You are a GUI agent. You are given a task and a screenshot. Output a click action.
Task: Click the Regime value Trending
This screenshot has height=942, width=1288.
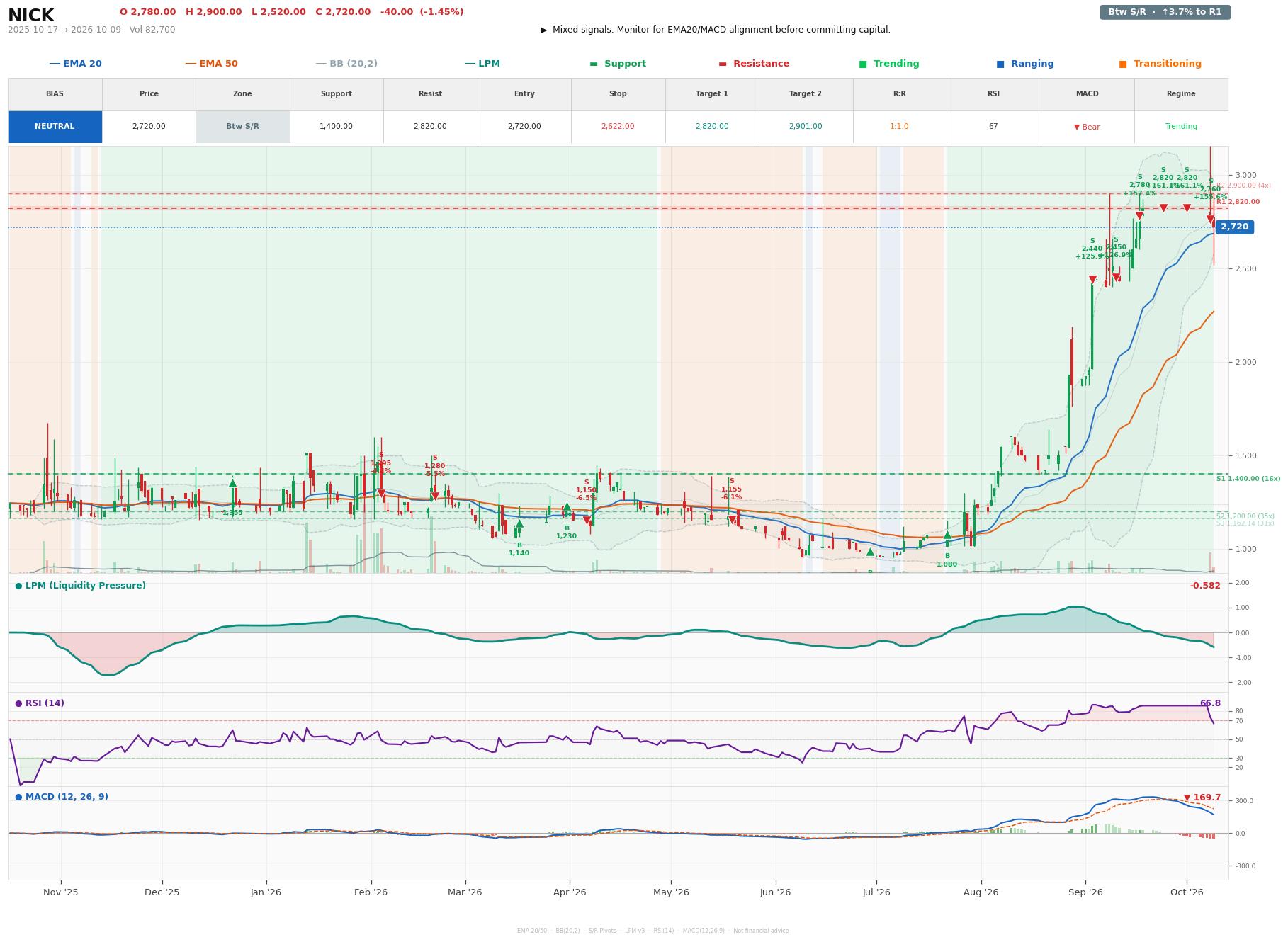[1181, 127]
